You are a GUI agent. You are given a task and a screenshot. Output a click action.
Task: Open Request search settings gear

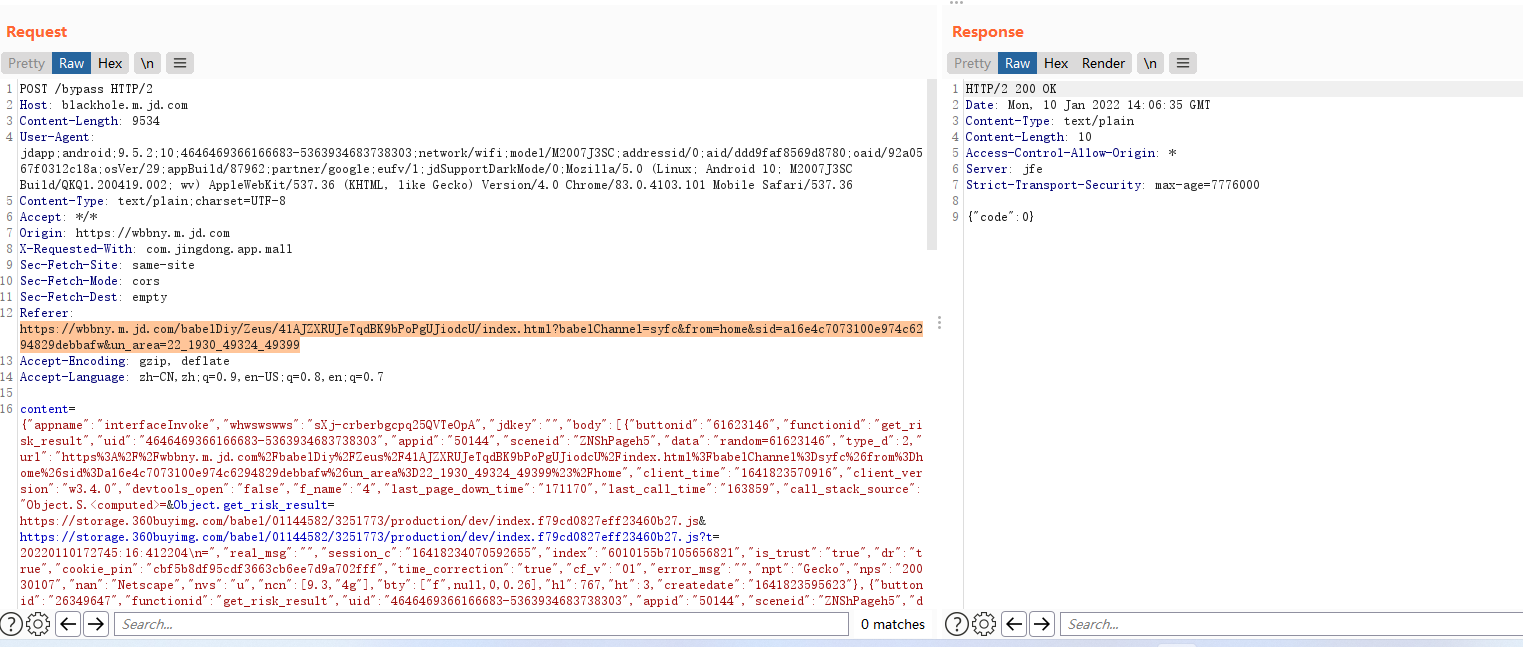point(38,624)
